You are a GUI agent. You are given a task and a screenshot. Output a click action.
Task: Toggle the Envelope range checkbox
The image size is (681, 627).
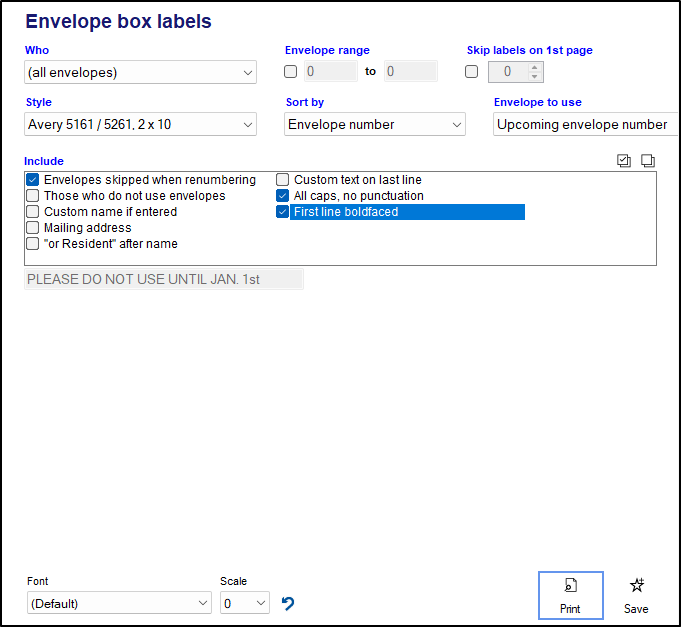pos(291,72)
